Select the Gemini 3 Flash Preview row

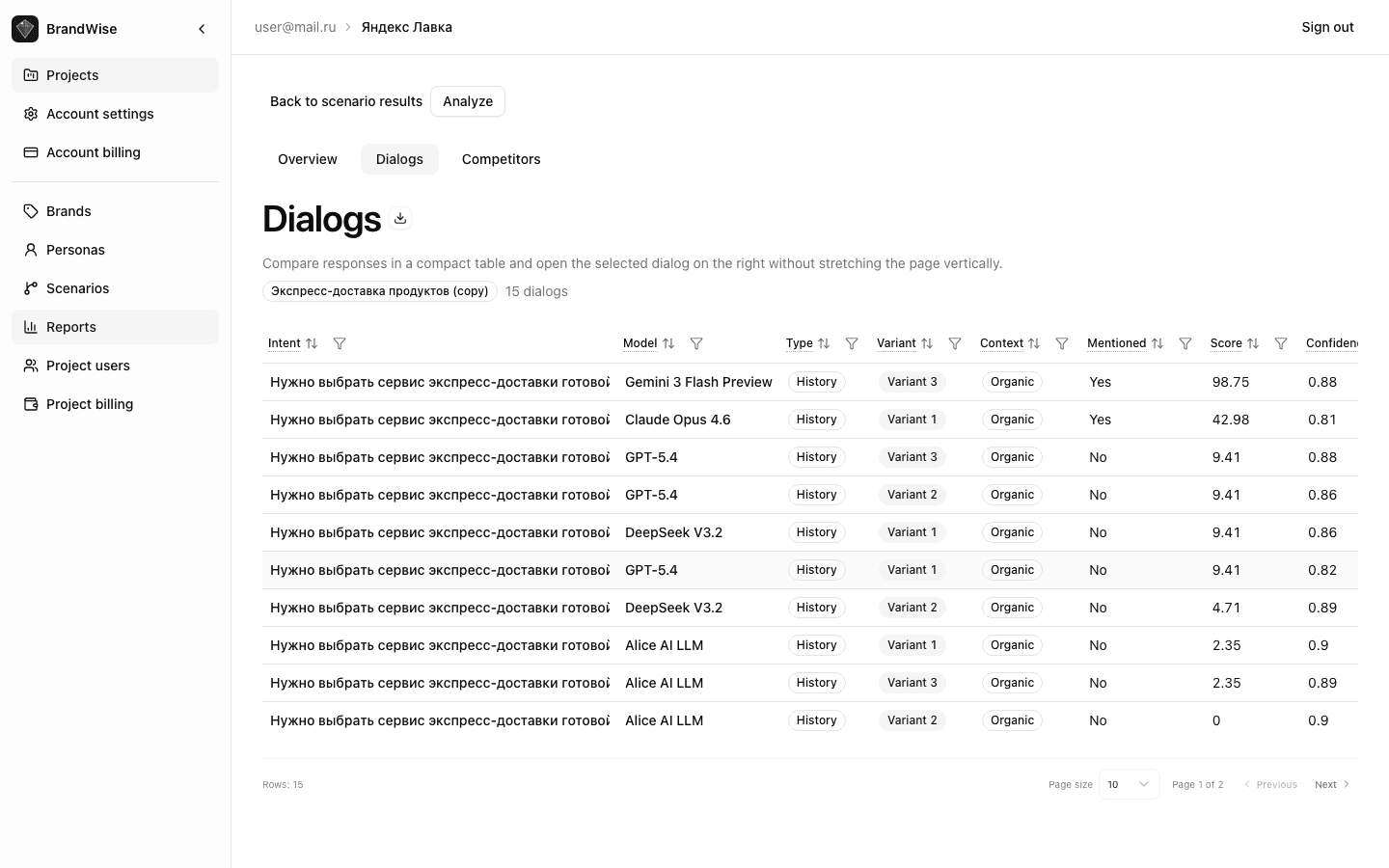click(x=698, y=382)
